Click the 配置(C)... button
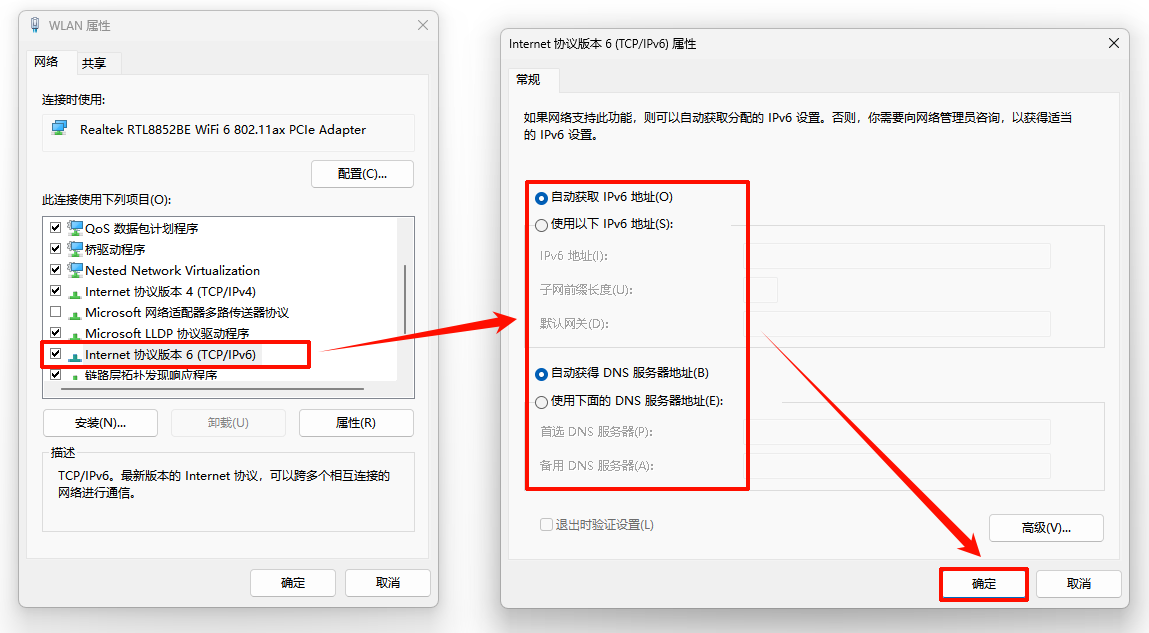This screenshot has height=633, width=1149. coord(362,173)
